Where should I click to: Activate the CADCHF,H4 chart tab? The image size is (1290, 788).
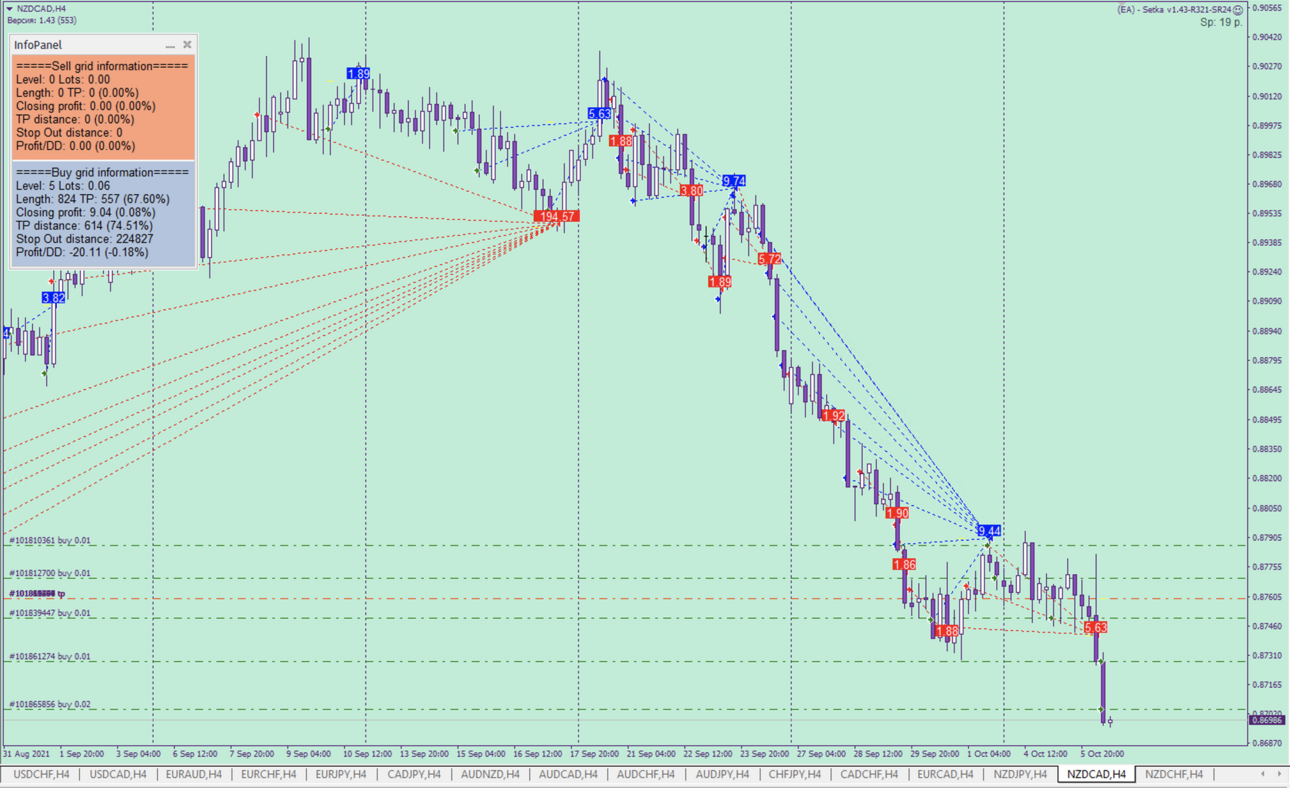[x=869, y=774]
